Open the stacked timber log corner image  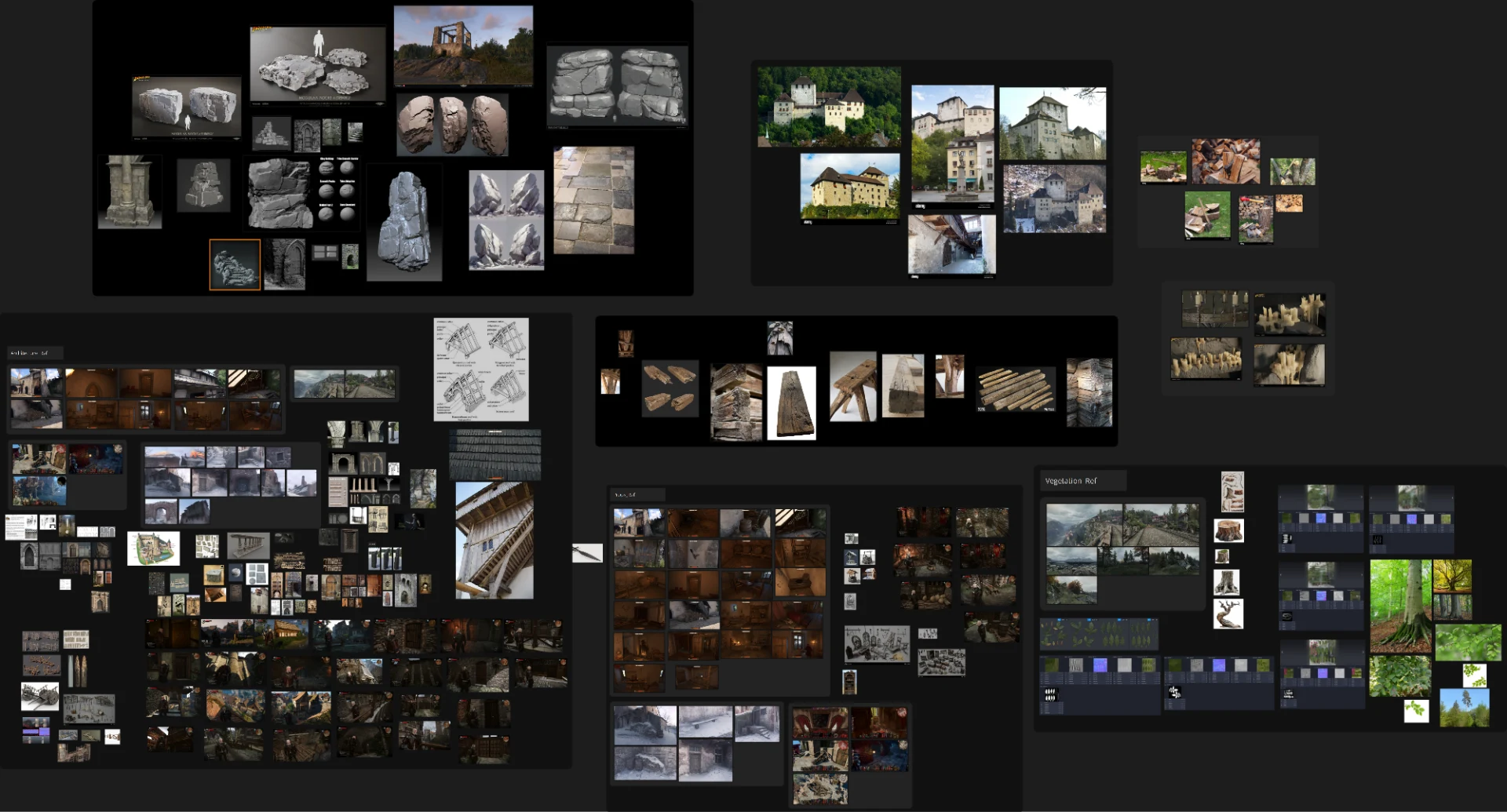pos(736,402)
